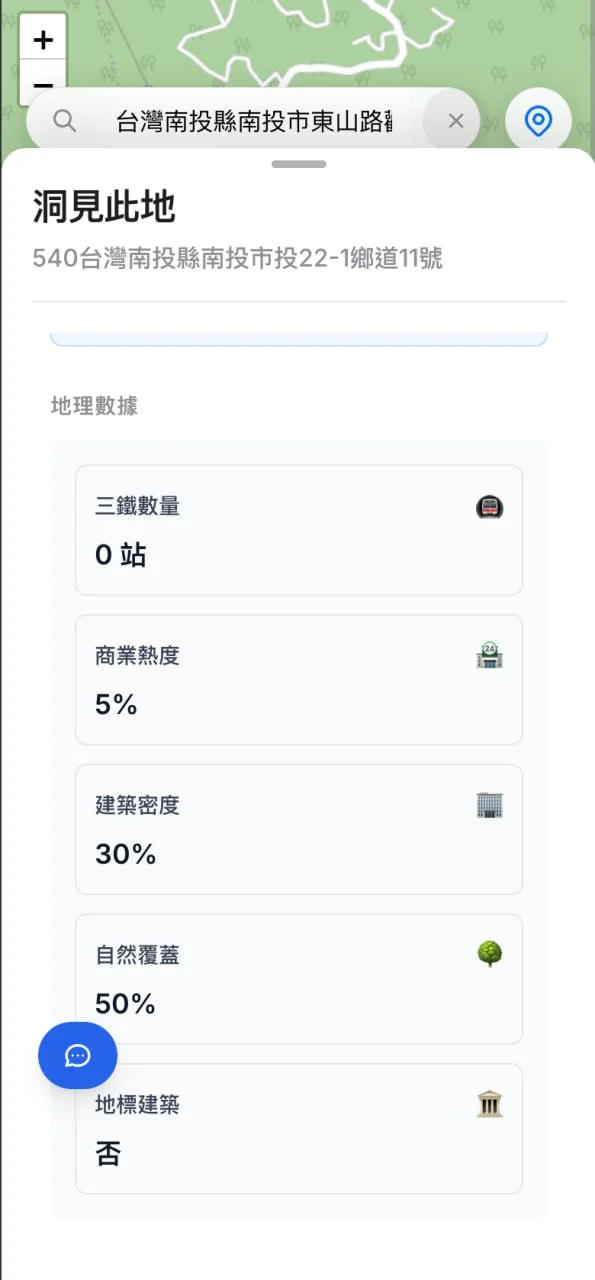
Task: Select the metro icon on 三鐵數量 card
Action: [x=489, y=507]
